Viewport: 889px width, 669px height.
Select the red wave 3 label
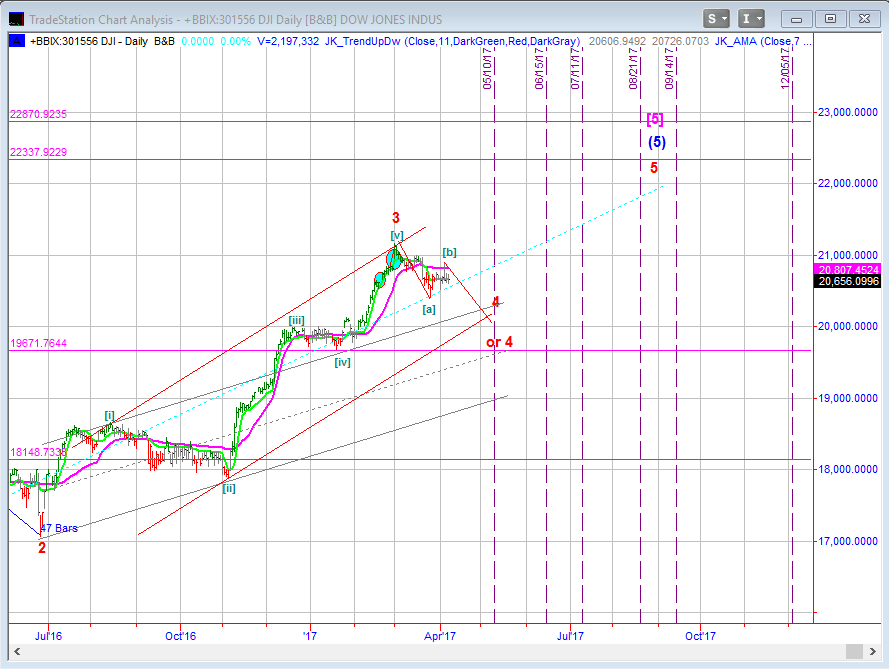[x=396, y=217]
